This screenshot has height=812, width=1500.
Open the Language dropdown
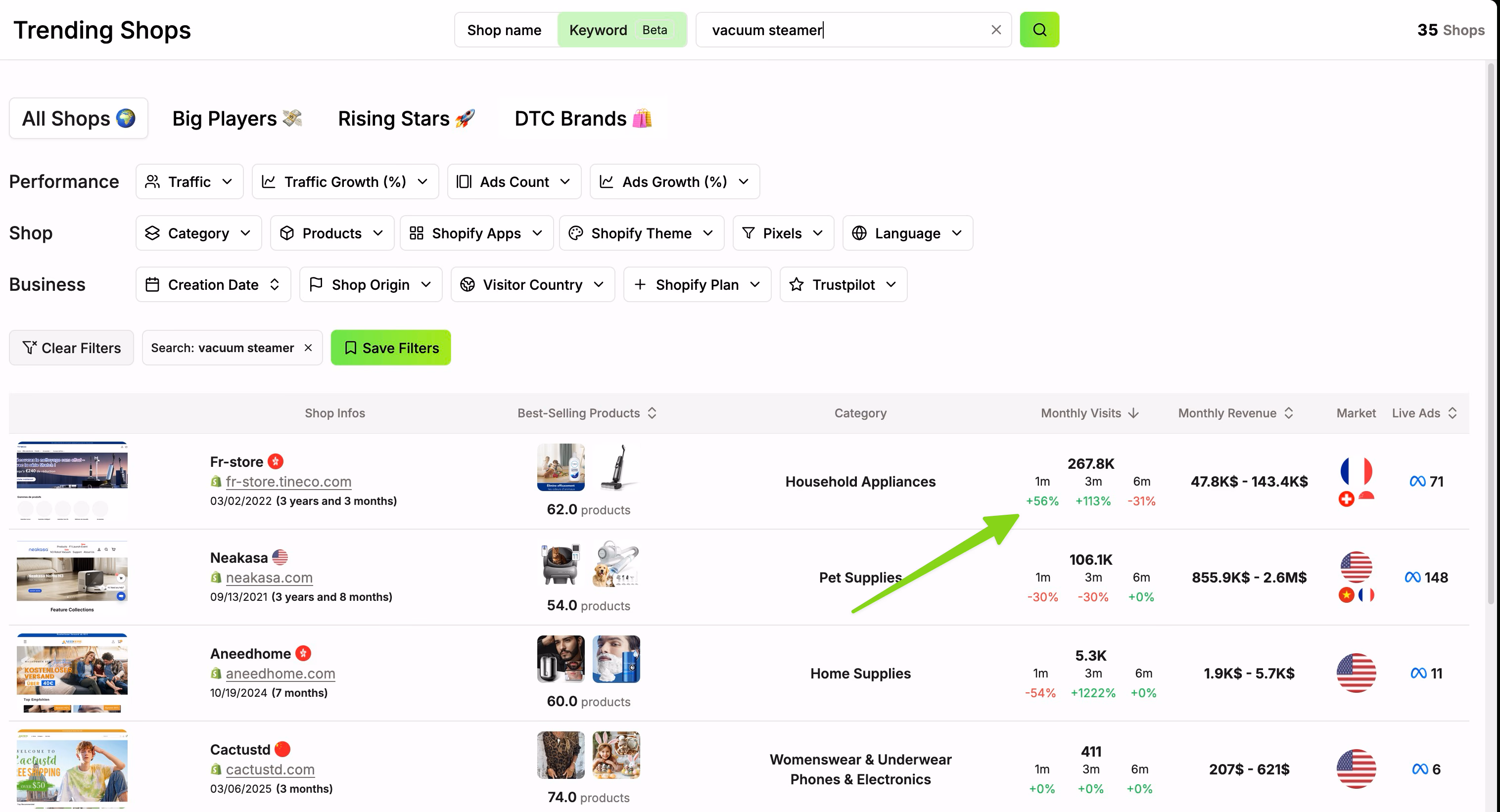click(907, 233)
